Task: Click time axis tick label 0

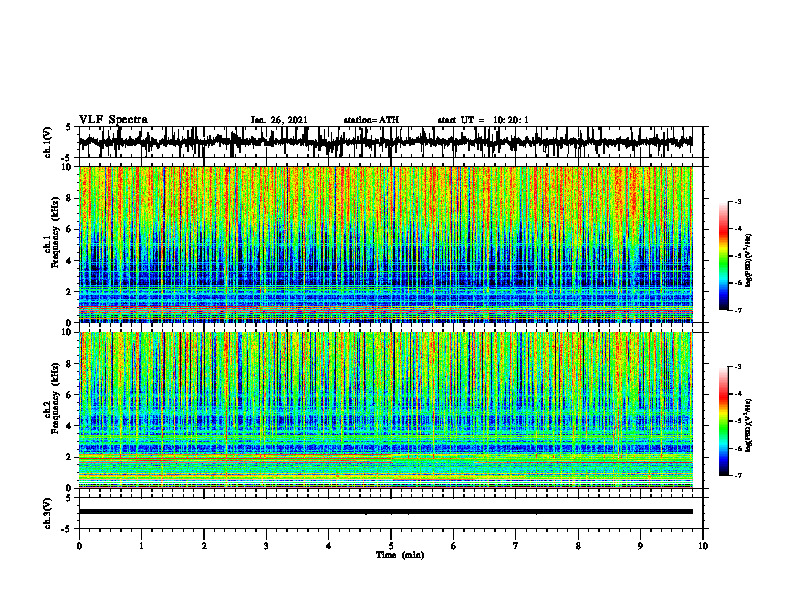Action: [79, 546]
